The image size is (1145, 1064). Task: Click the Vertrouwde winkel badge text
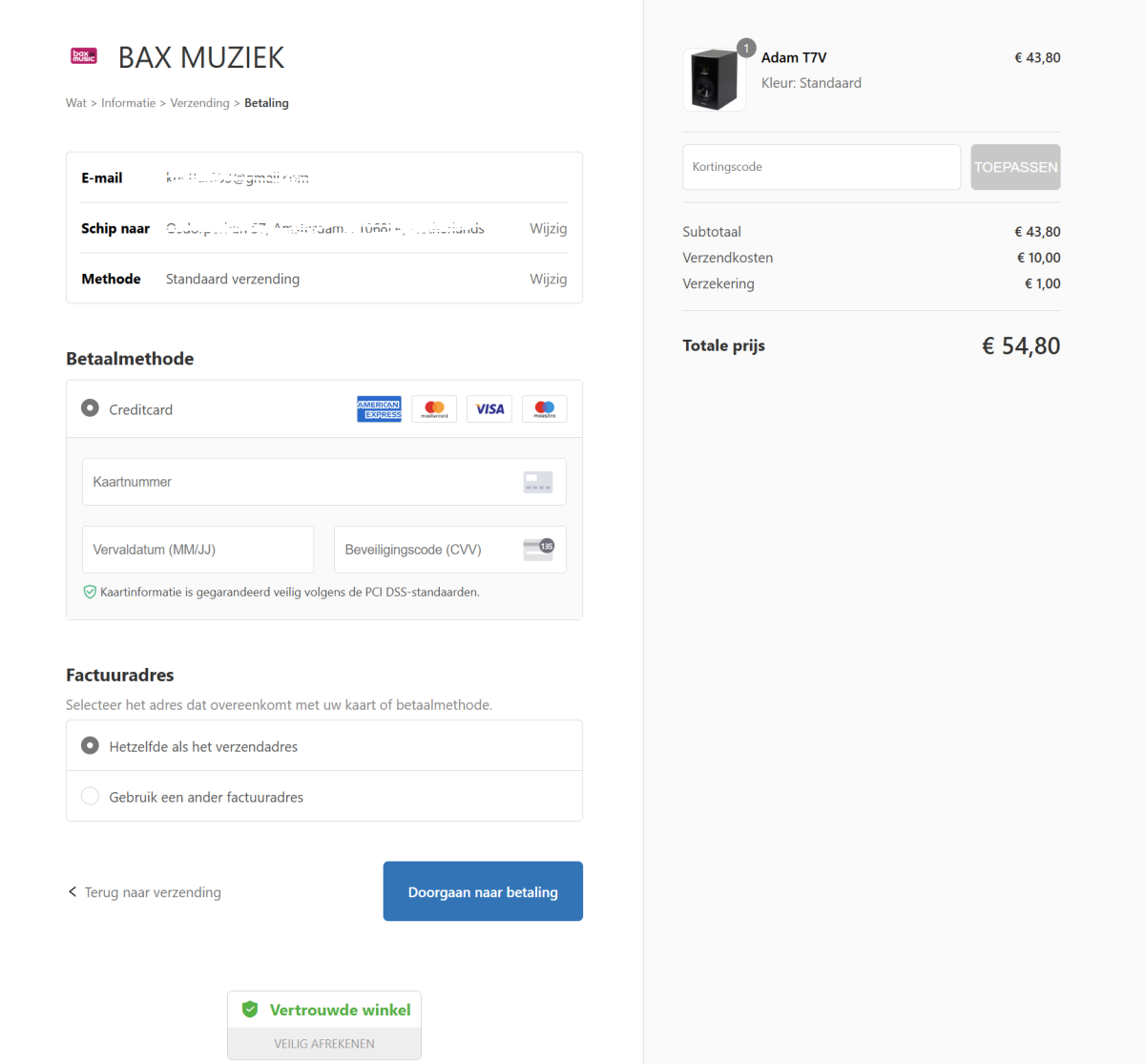click(340, 1010)
